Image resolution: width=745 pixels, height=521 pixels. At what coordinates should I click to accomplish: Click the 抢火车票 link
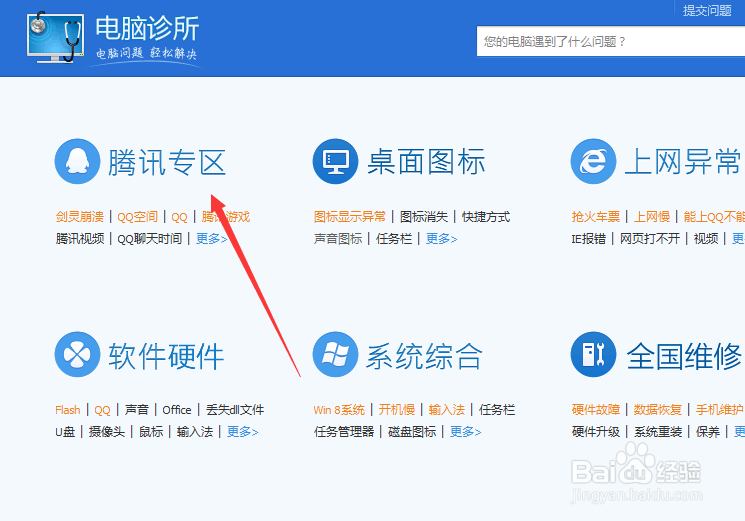tap(596, 217)
